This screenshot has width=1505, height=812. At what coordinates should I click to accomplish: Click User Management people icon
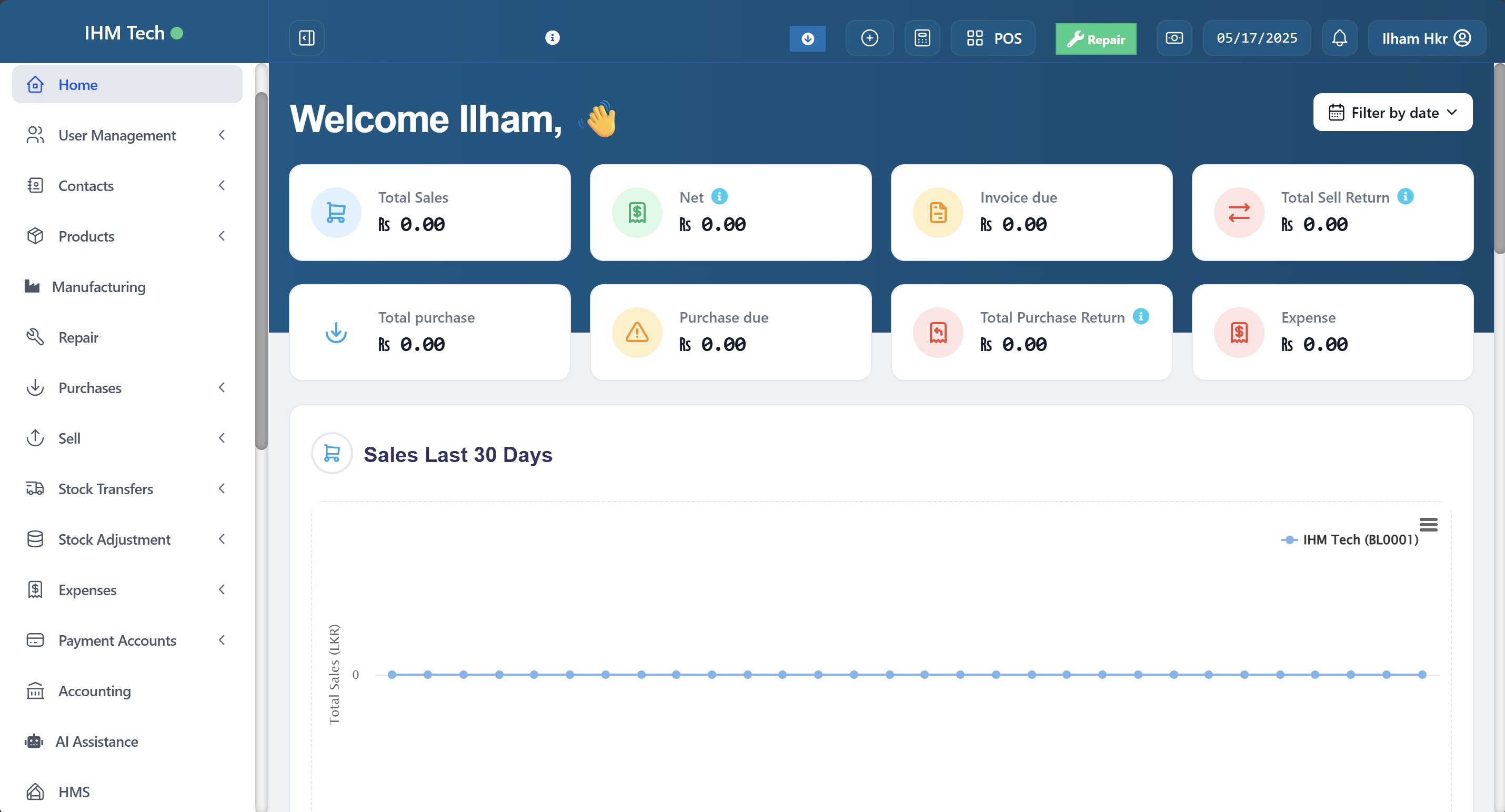(x=35, y=135)
